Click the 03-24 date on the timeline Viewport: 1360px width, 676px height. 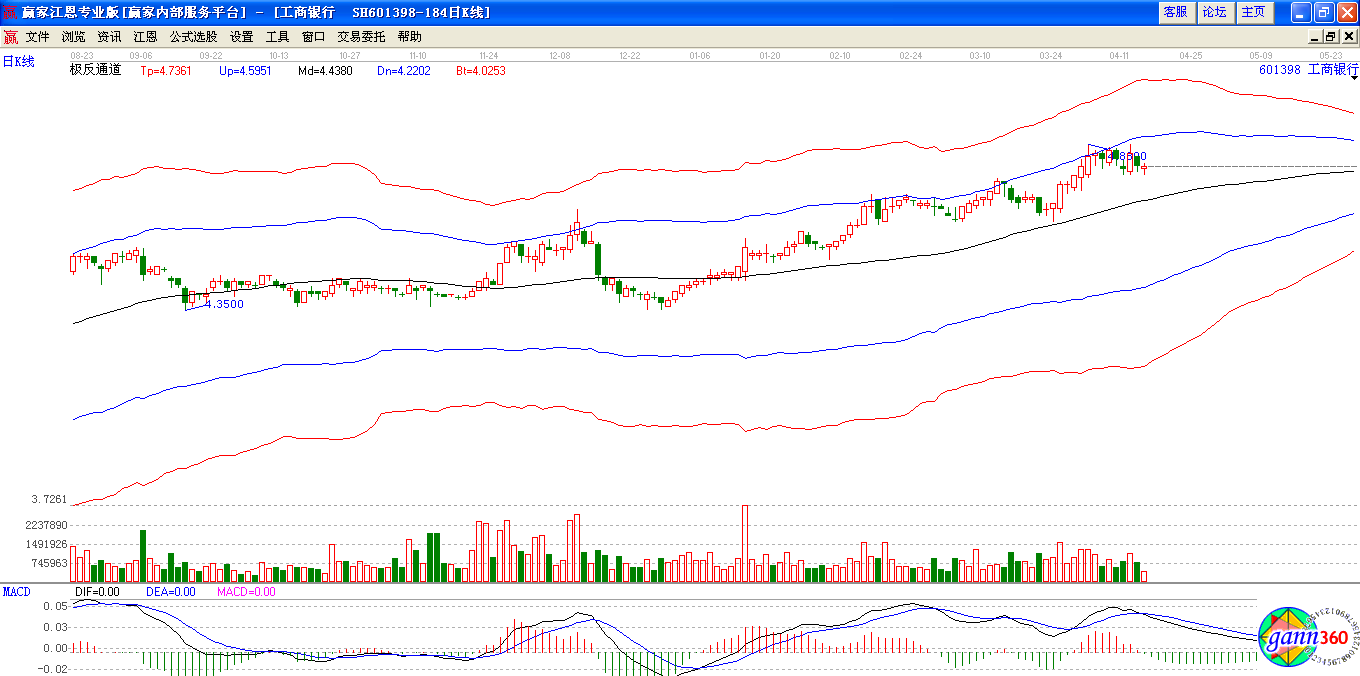[1050, 55]
